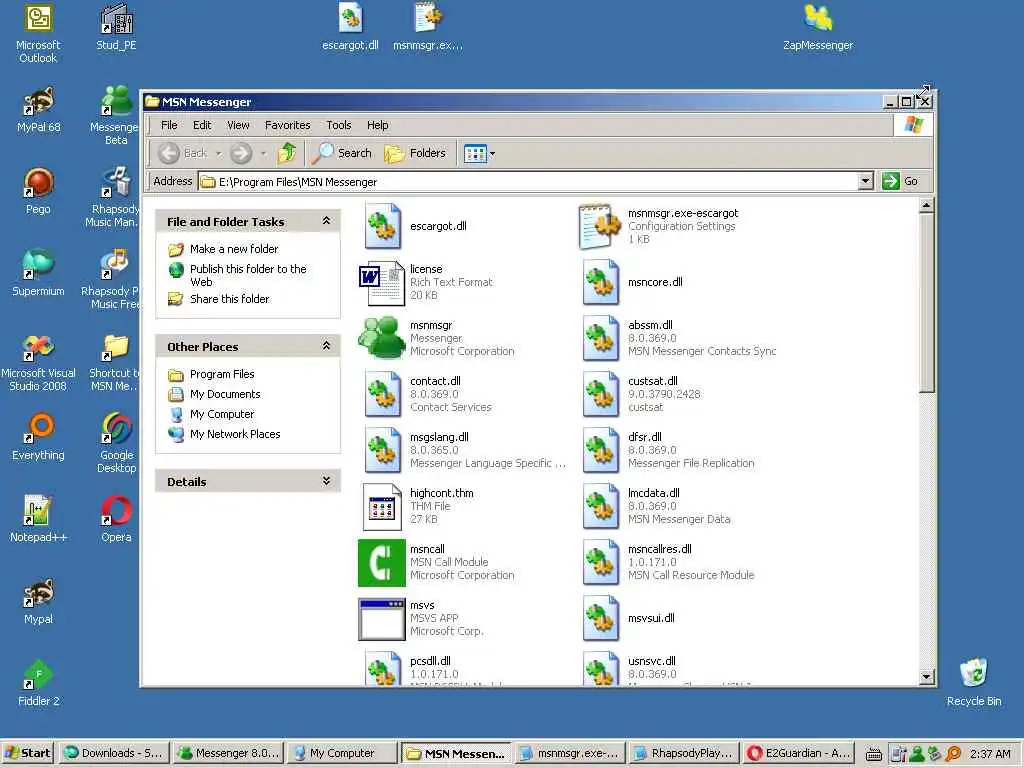This screenshot has height=768, width=1024.
Task: Switch to E2Guardian taskbar button
Action: [798, 753]
